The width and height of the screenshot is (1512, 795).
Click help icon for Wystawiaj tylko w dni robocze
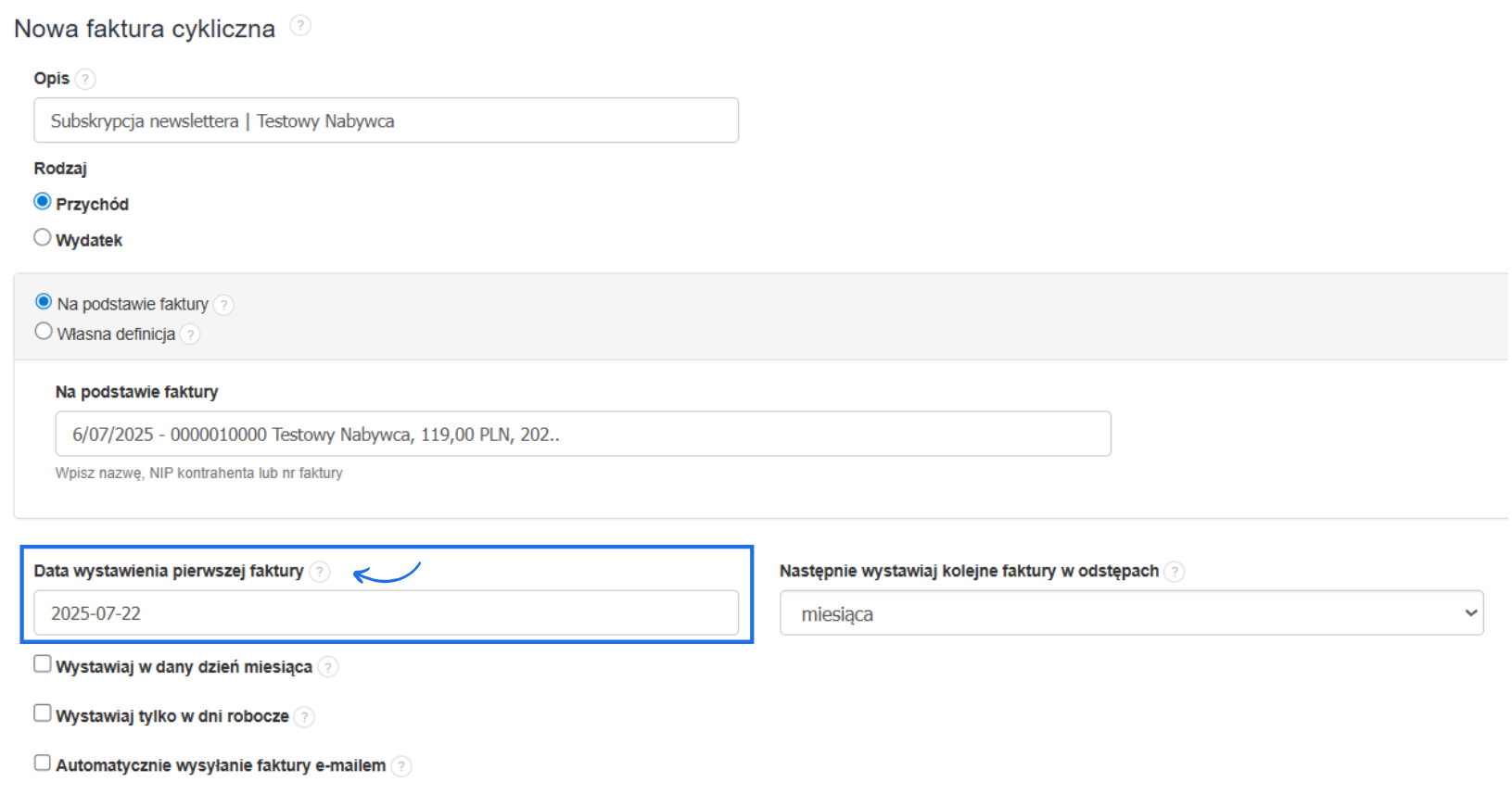pyautogui.click(x=304, y=717)
